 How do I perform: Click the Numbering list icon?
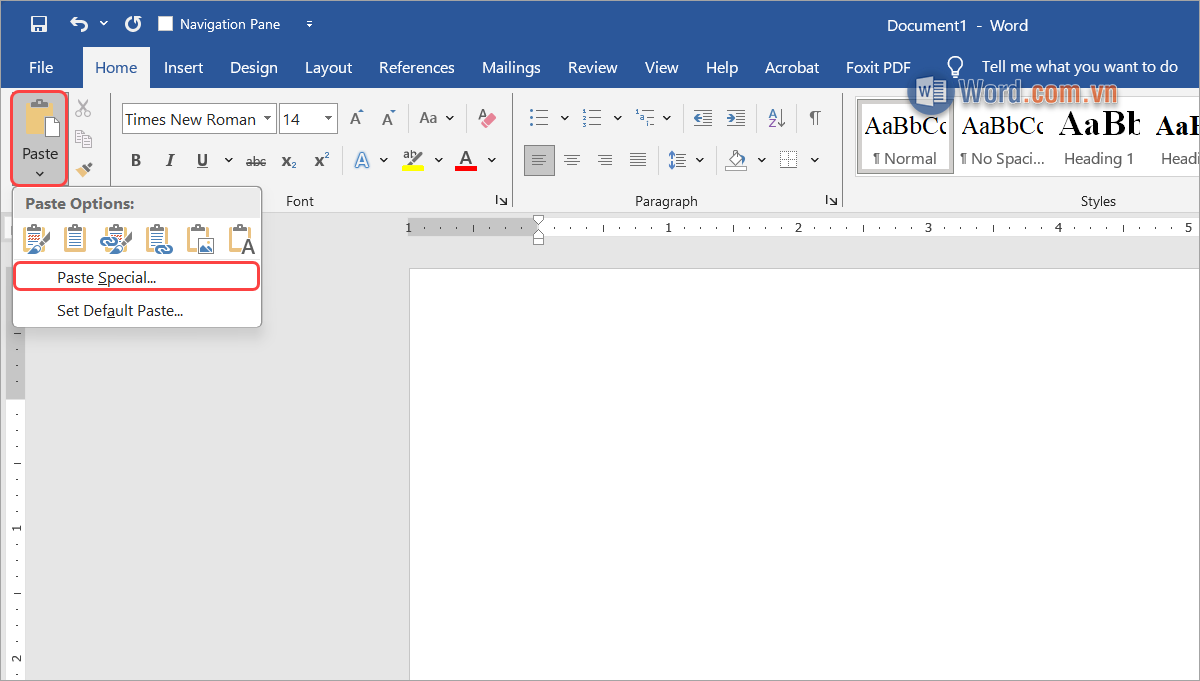click(592, 118)
